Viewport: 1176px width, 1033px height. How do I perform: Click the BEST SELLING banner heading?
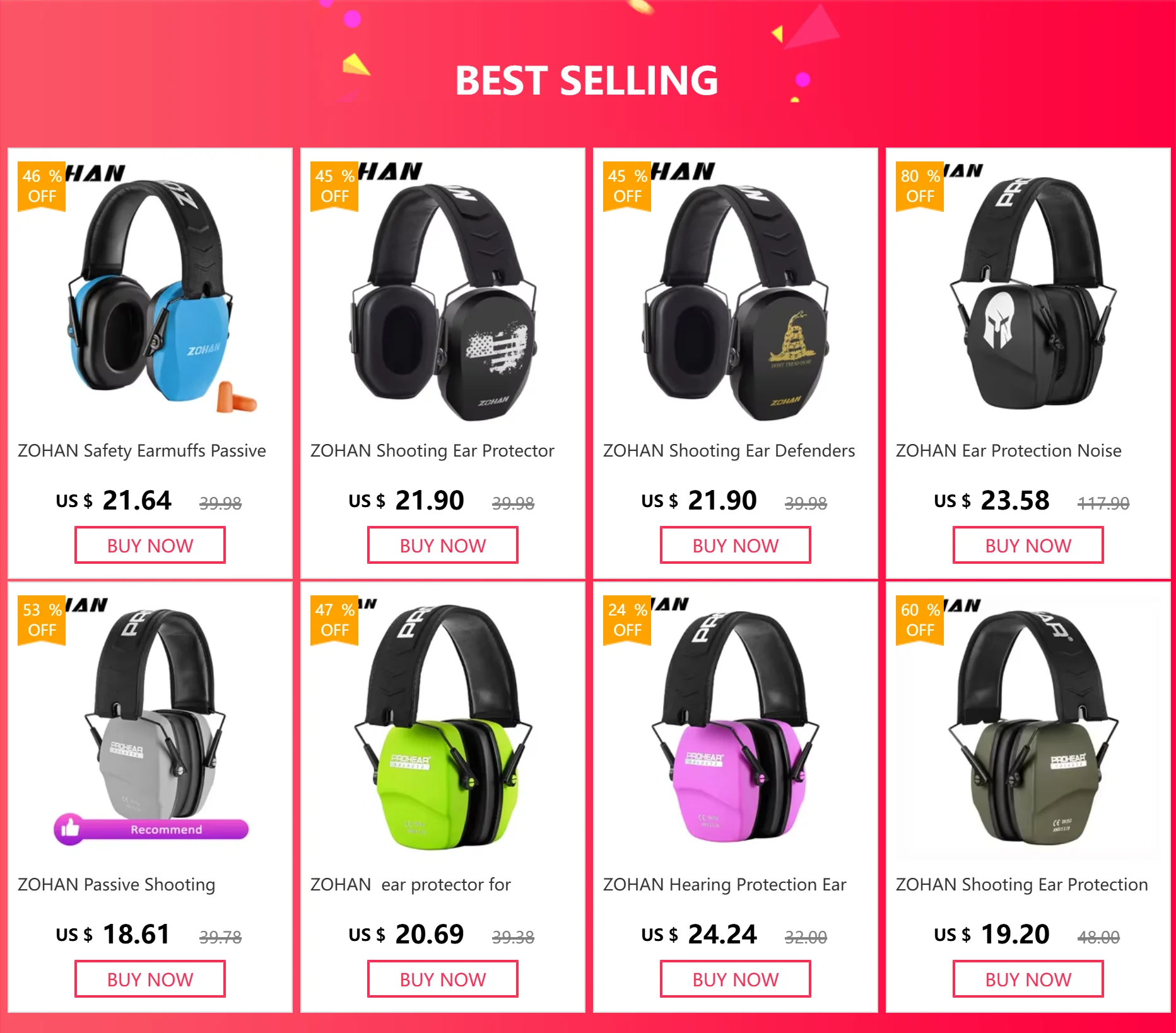point(587,81)
